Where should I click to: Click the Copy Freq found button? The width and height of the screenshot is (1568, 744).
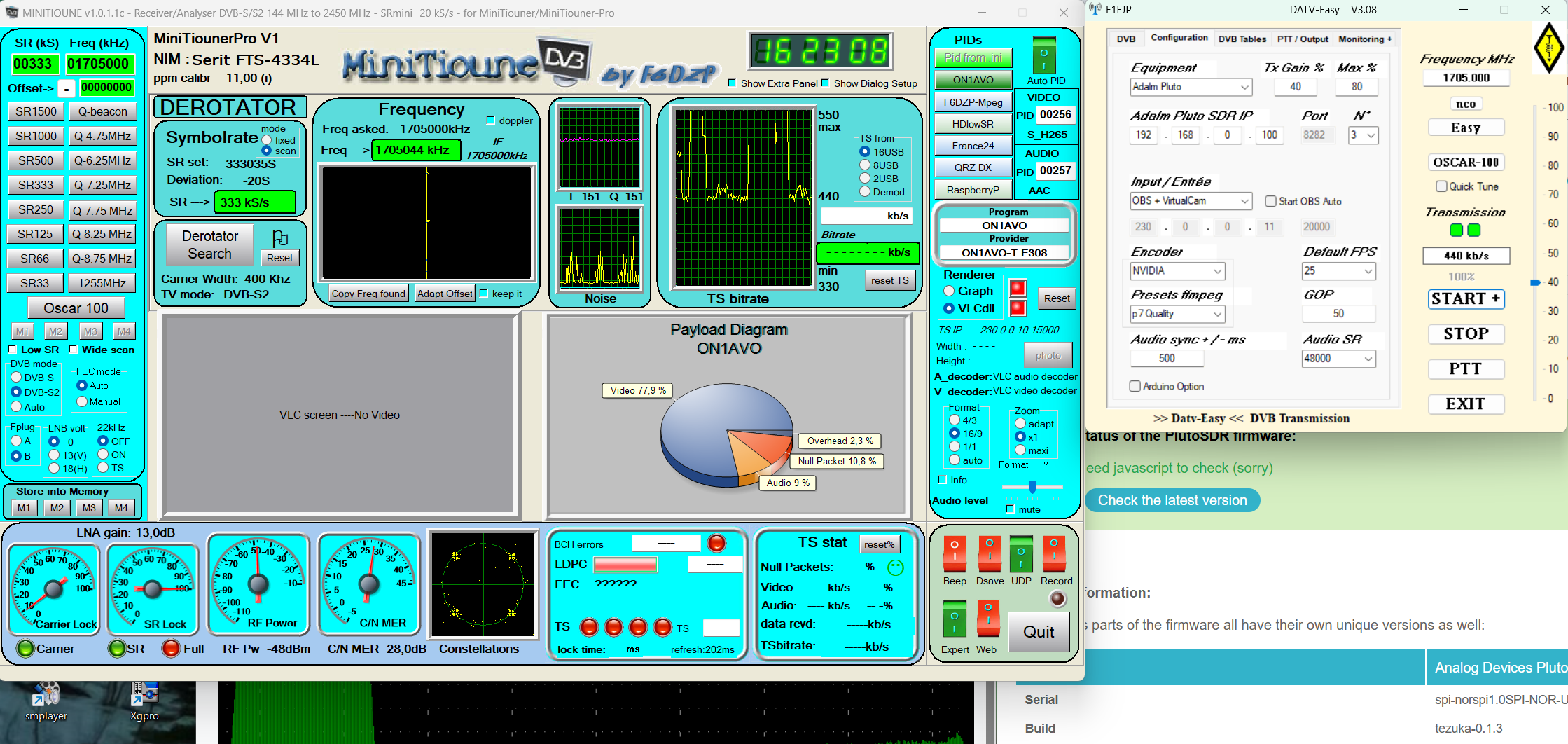[368, 294]
